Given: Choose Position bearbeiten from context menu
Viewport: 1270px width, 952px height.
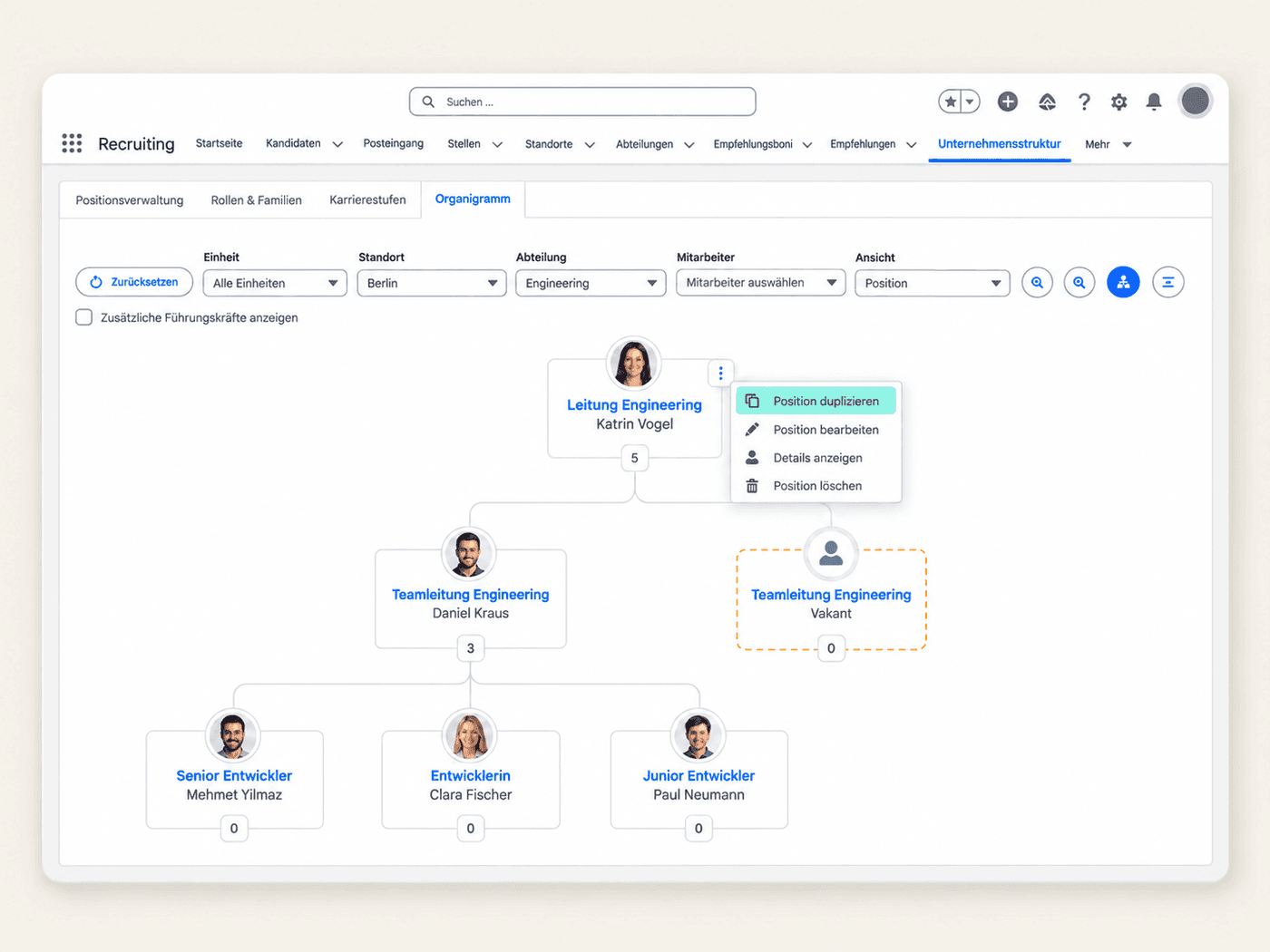Looking at the screenshot, I should tap(816, 430).
